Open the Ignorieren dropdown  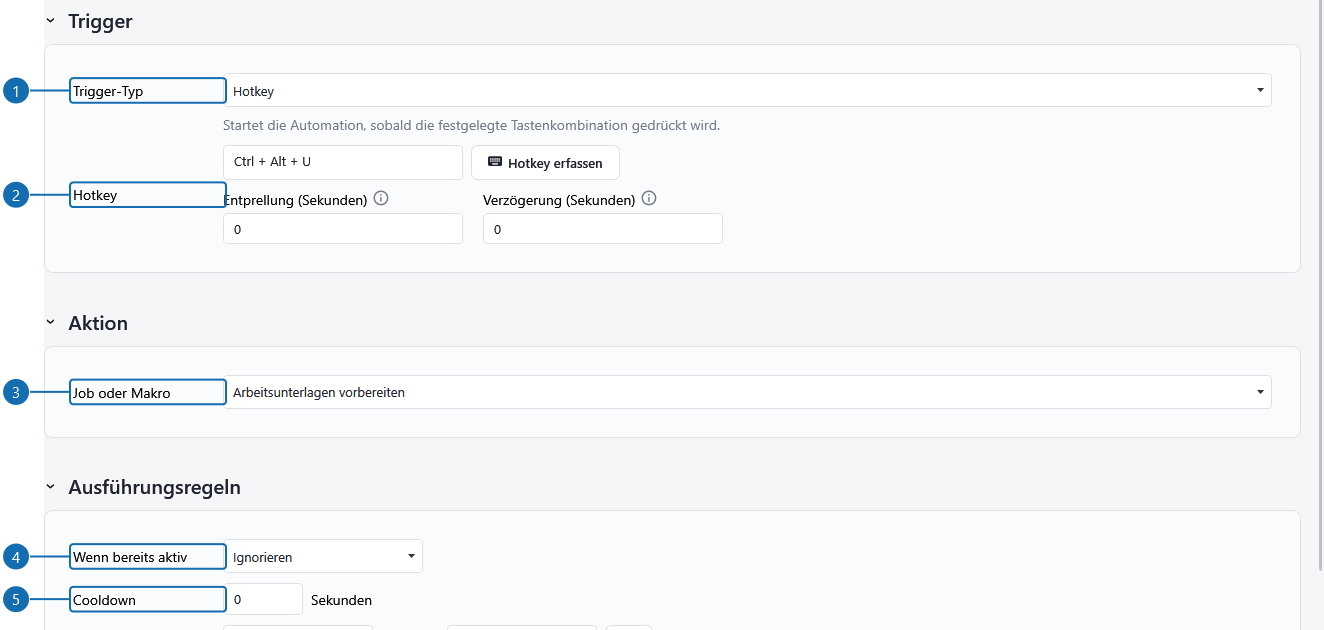[323, 557]
